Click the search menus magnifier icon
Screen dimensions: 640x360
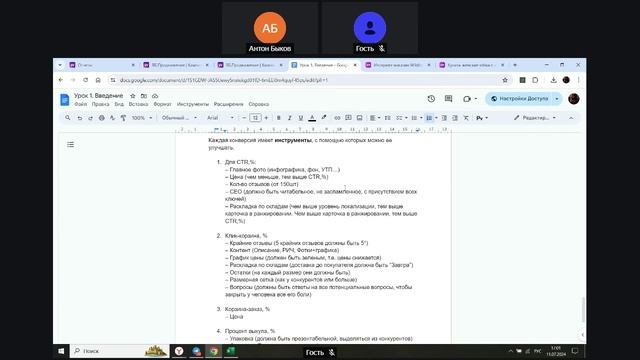pos(68,118)
